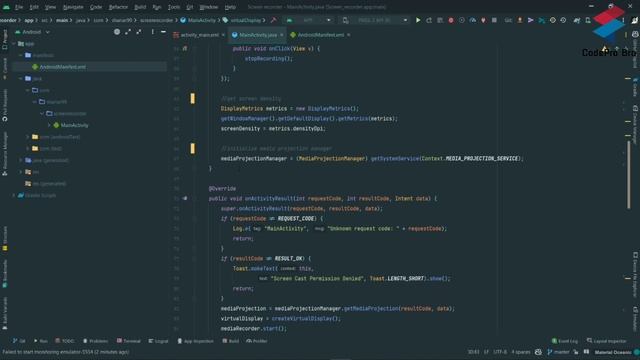Click the MainActivity breadcrumb in the navigation bar
The image size is (640, 360).
click(x=198, y=20)
